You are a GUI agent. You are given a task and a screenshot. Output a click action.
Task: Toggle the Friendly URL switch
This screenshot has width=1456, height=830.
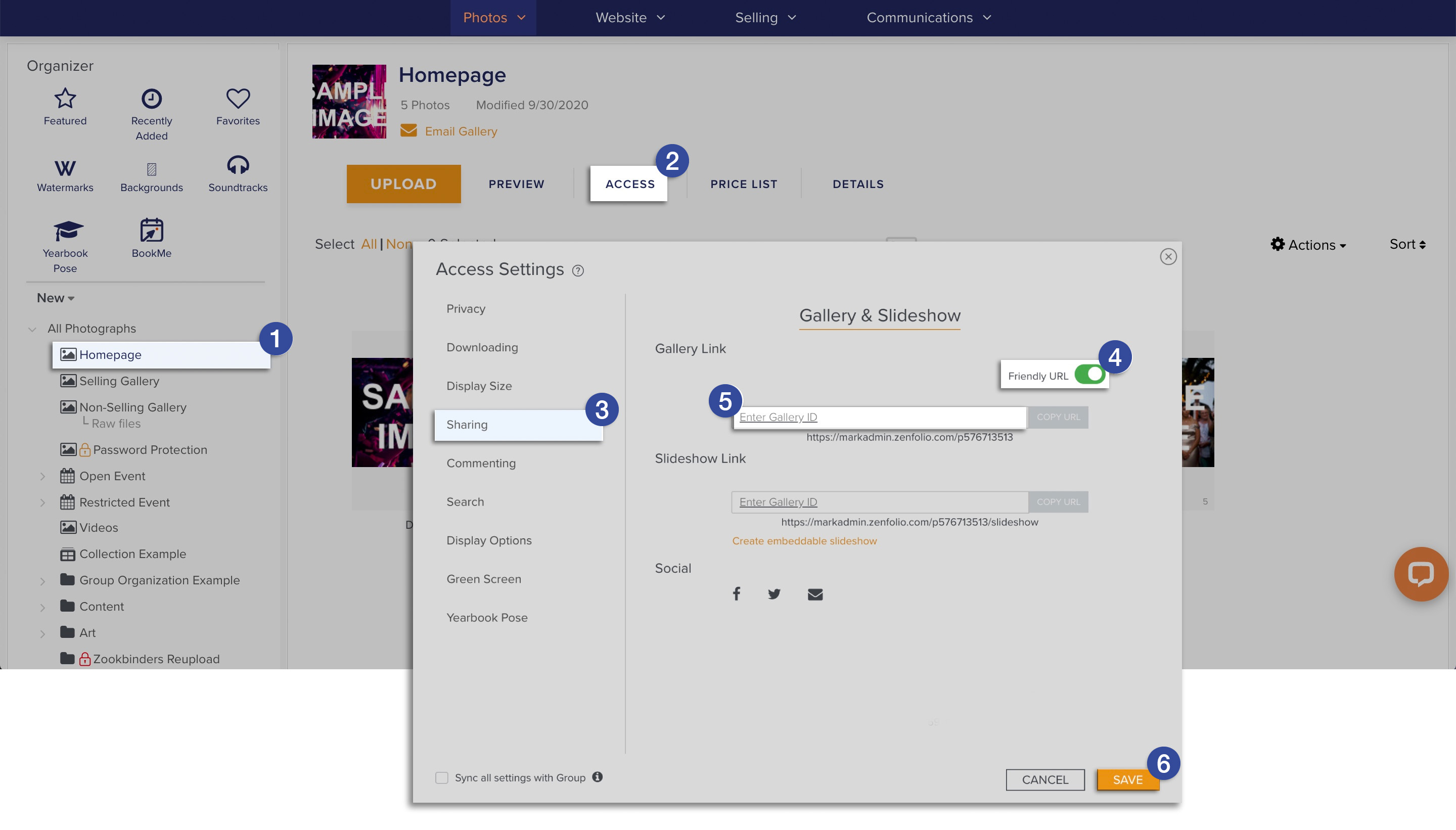[1089, 375]
